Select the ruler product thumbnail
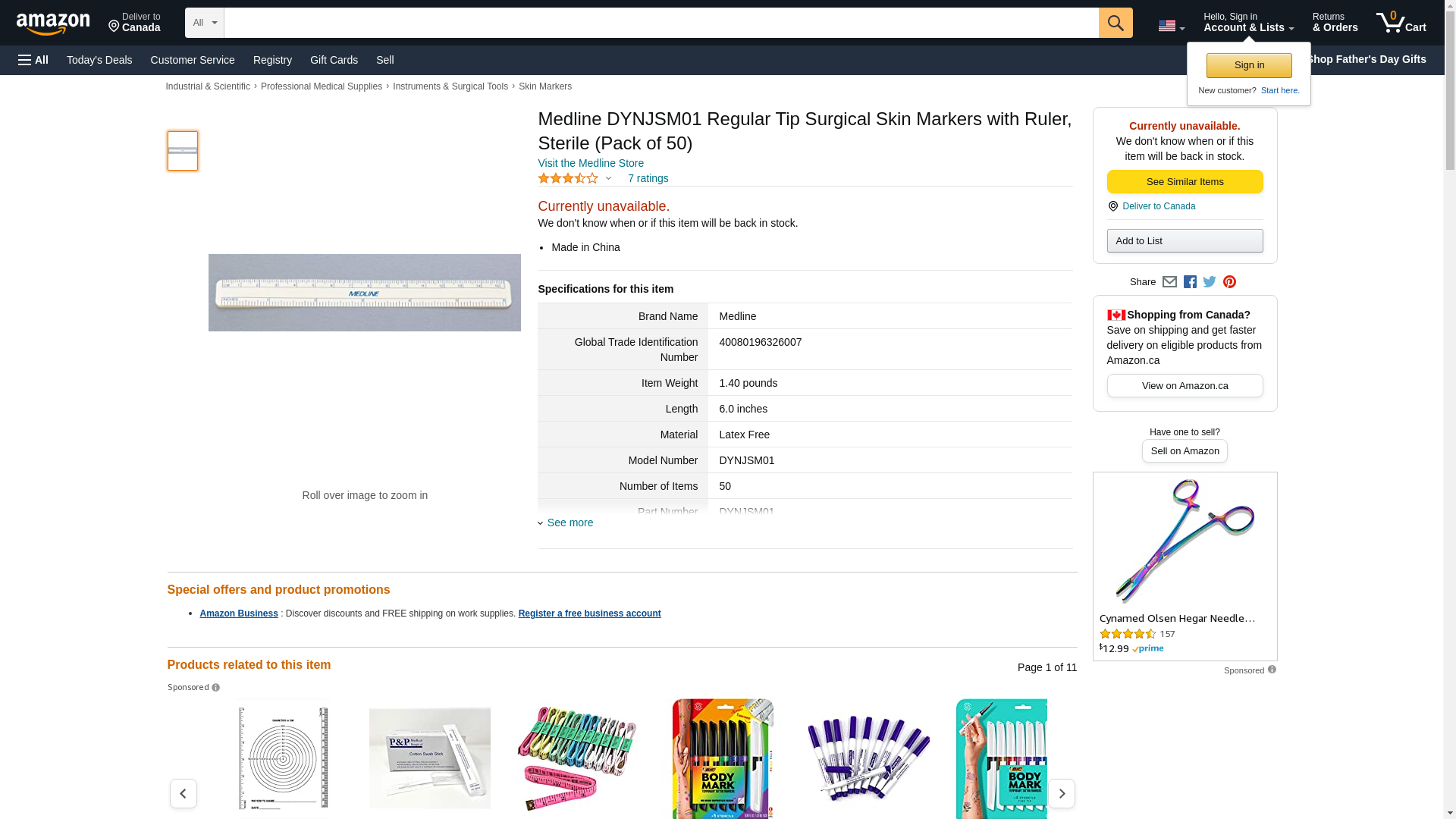 (x=183, y=151)
